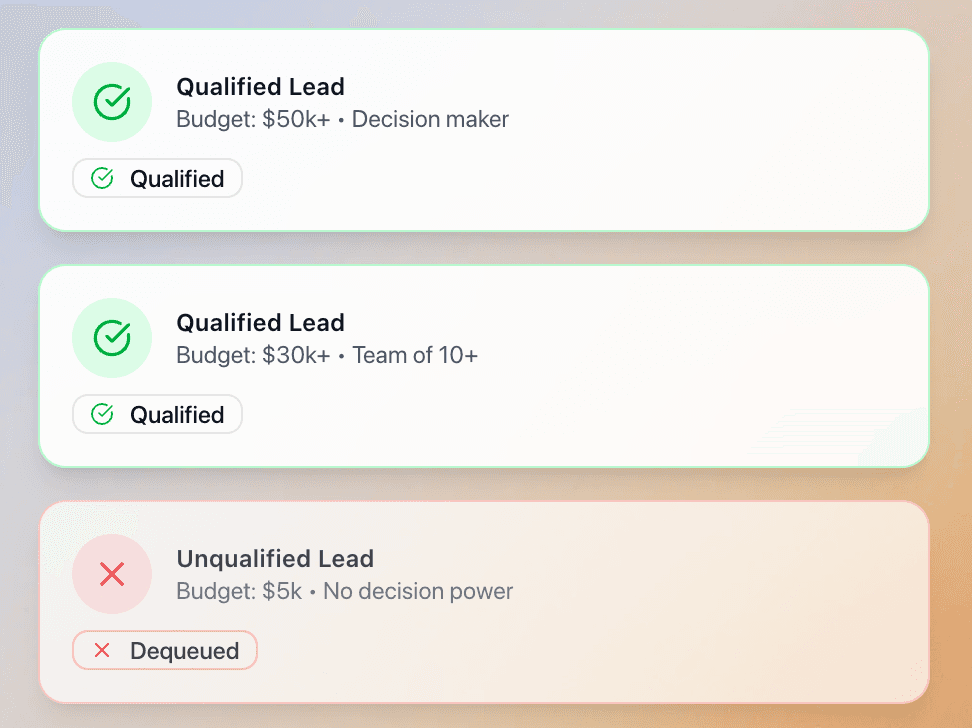Expand the Unqualified Lead card

pyautogui.click(x=484, y=600)
